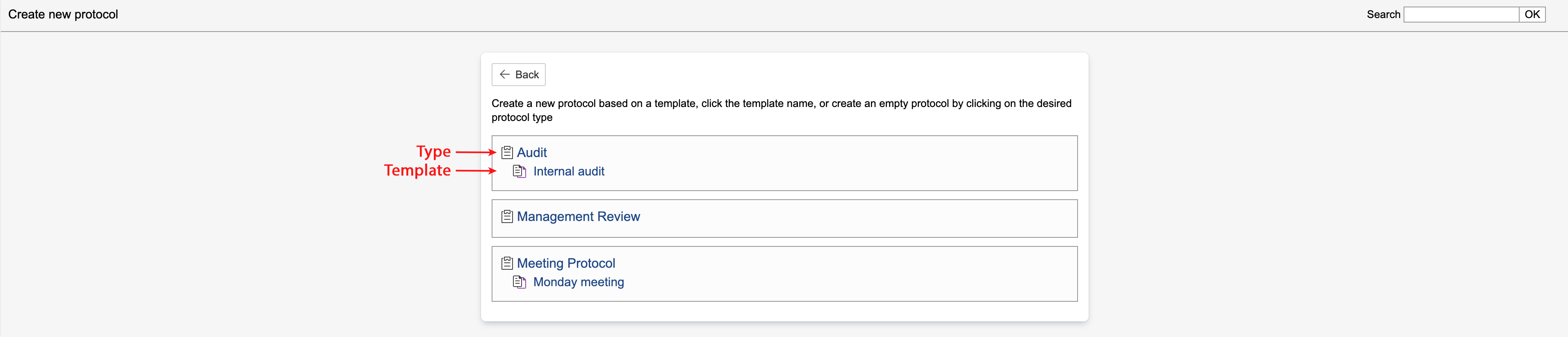Click the Search label text
The width and height of the screenshot is (1568, 337).
click(1383, 15)
